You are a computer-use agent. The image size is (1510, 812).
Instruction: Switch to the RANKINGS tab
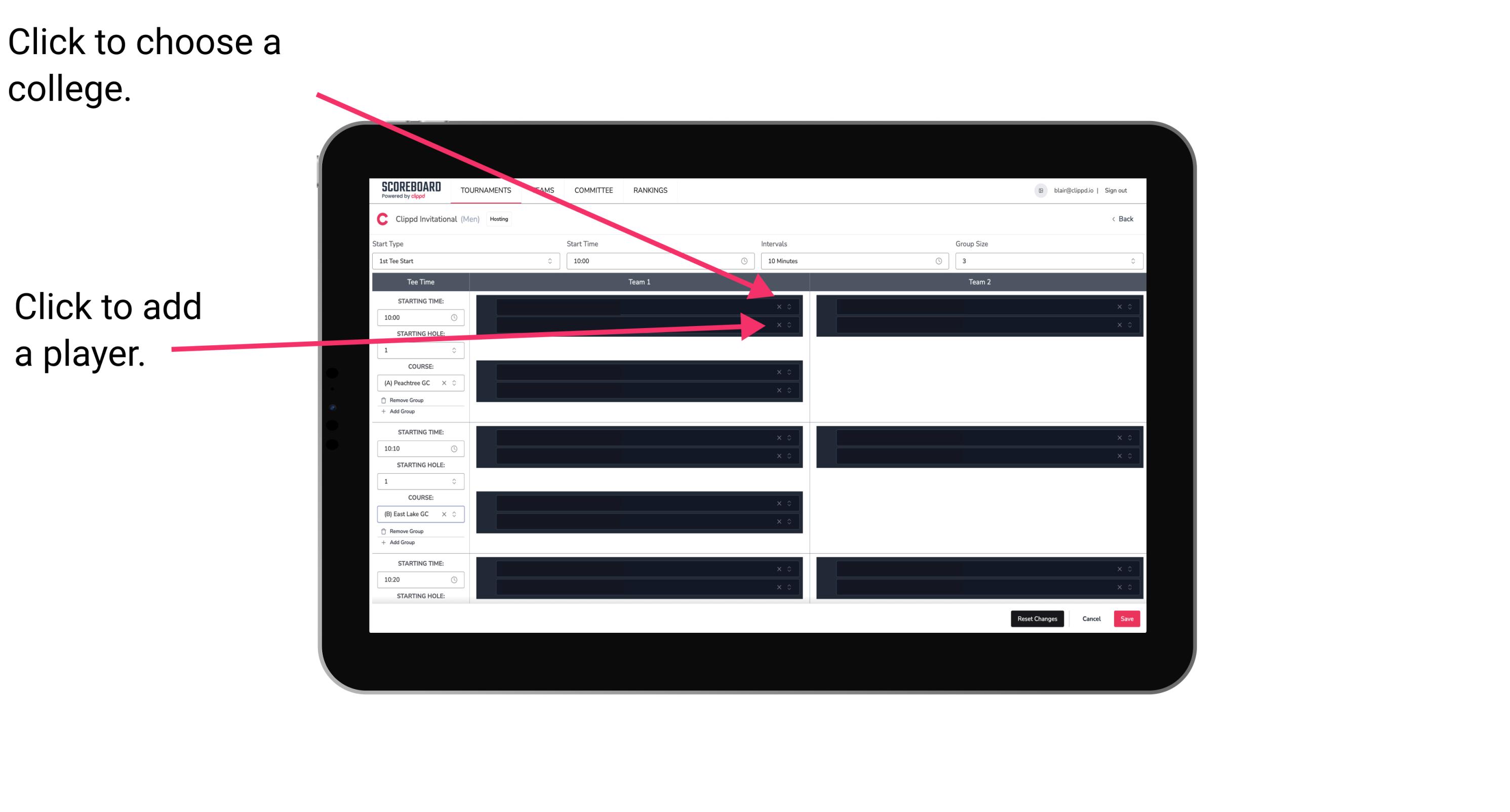tap(650, 190)
